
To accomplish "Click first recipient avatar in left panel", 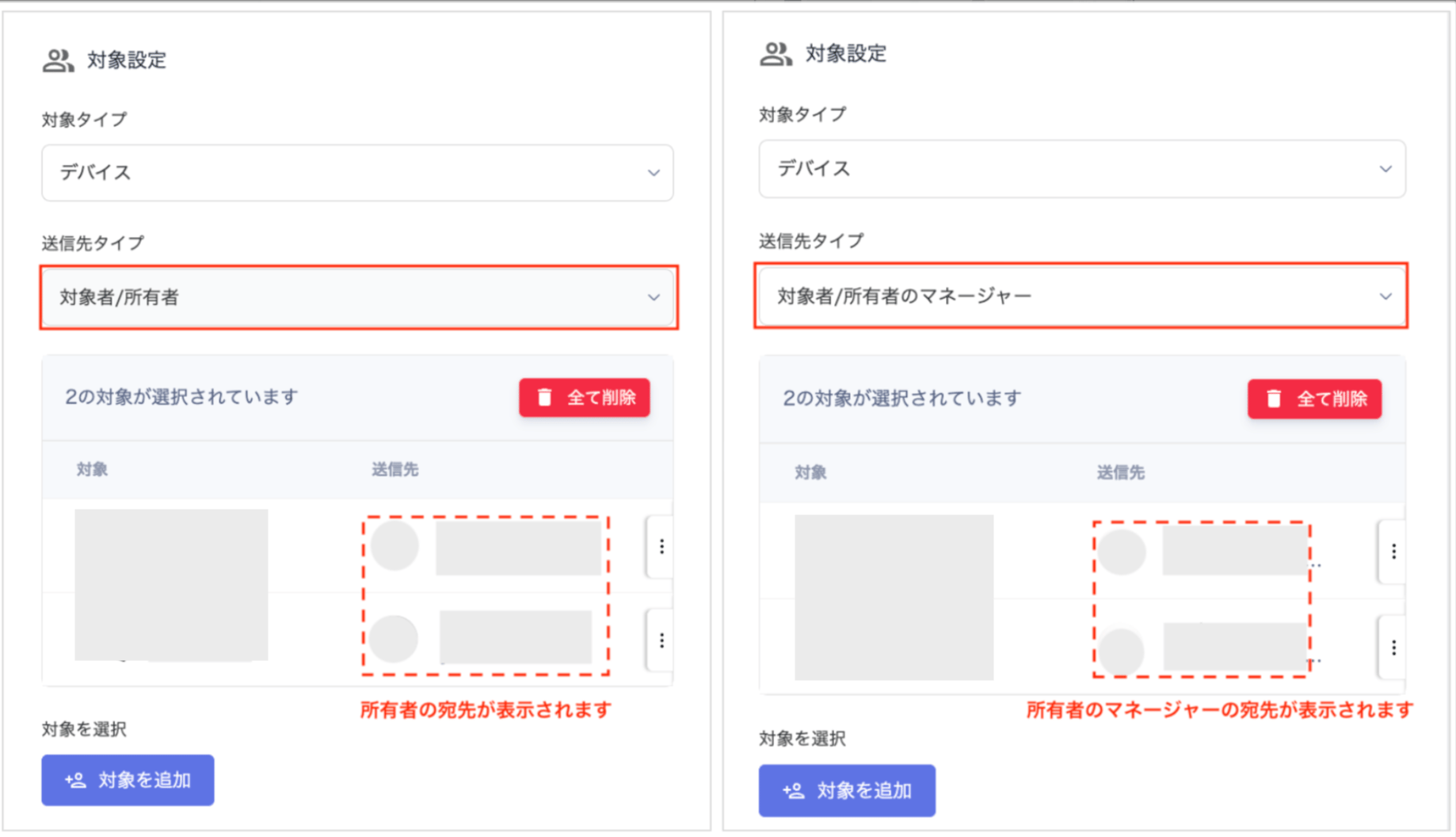I will pyautogui.click(x=394, y=545).
